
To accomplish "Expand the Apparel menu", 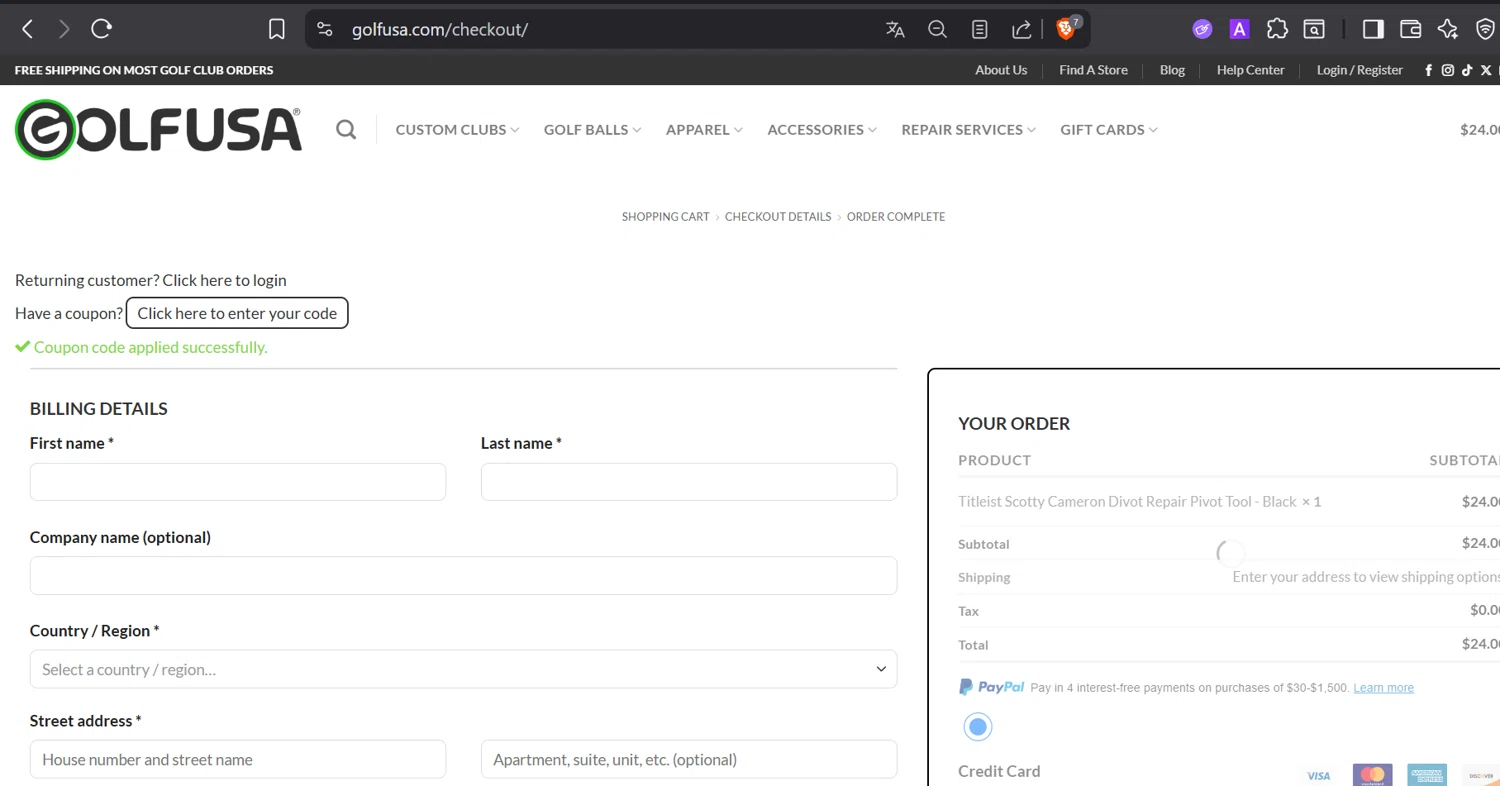I will 704,129.
